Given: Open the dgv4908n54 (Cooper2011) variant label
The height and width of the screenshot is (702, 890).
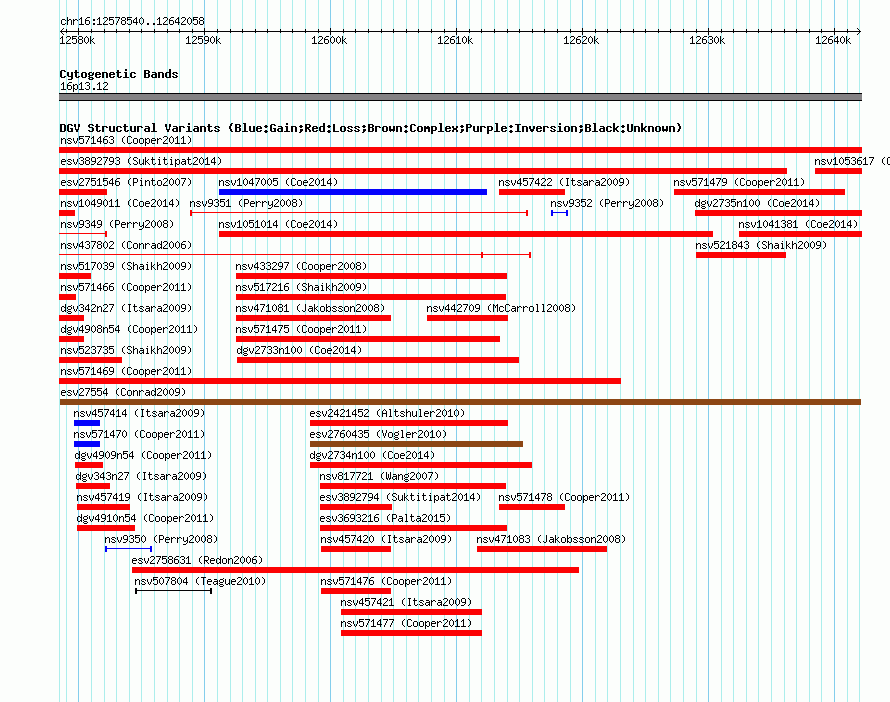Looking at the screenshot, I should tap(129, 329).
